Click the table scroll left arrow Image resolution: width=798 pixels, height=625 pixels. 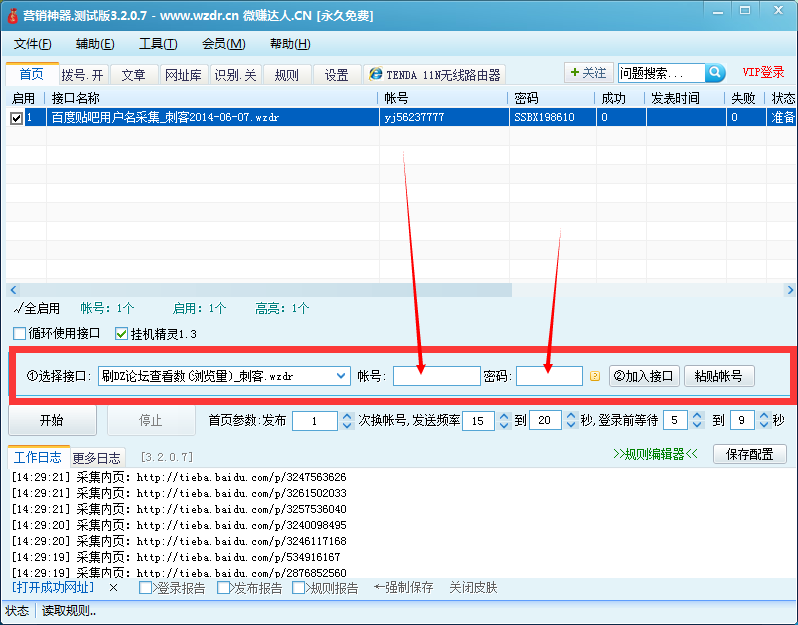pyautogui.click(x=13, y=290)
